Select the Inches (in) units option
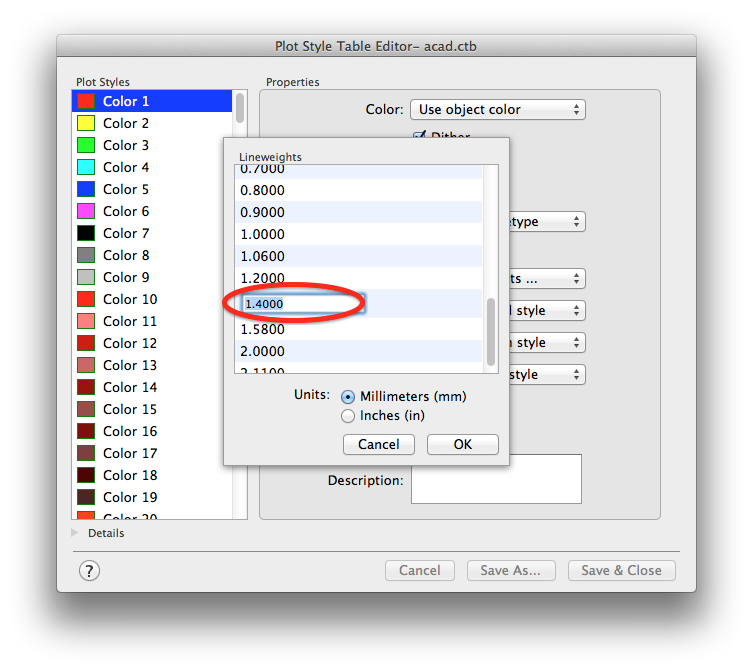Viewport: 753px width, 671px height. [348, 415]
